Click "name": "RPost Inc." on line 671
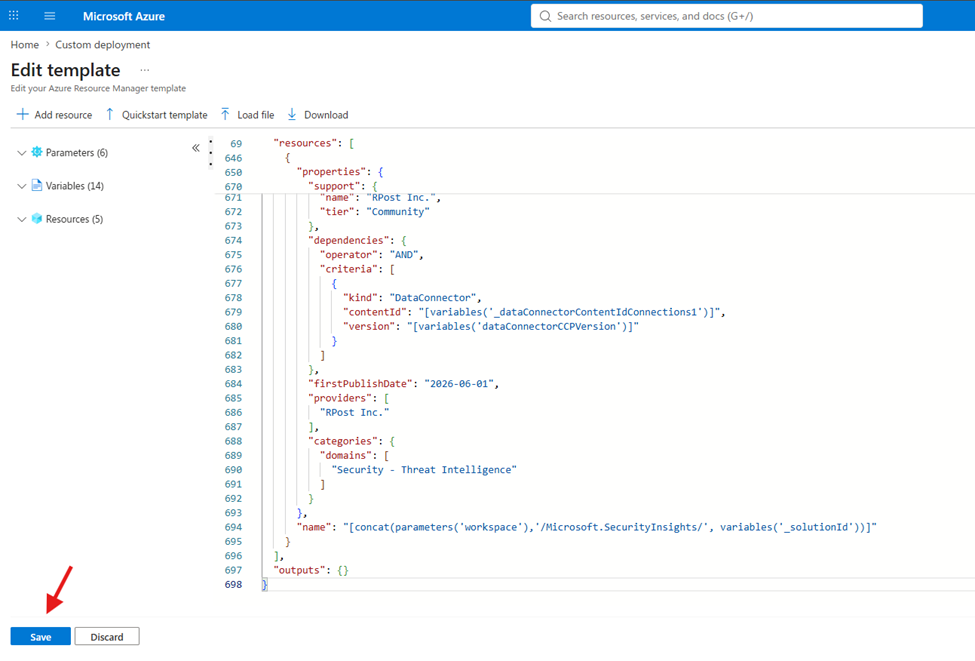This screenshot has width=975, height=661. click(380, 198)
